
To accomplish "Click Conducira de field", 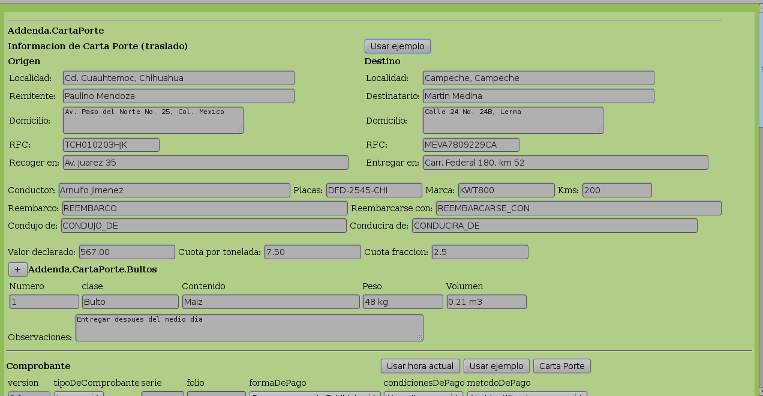I will [555, 226].
